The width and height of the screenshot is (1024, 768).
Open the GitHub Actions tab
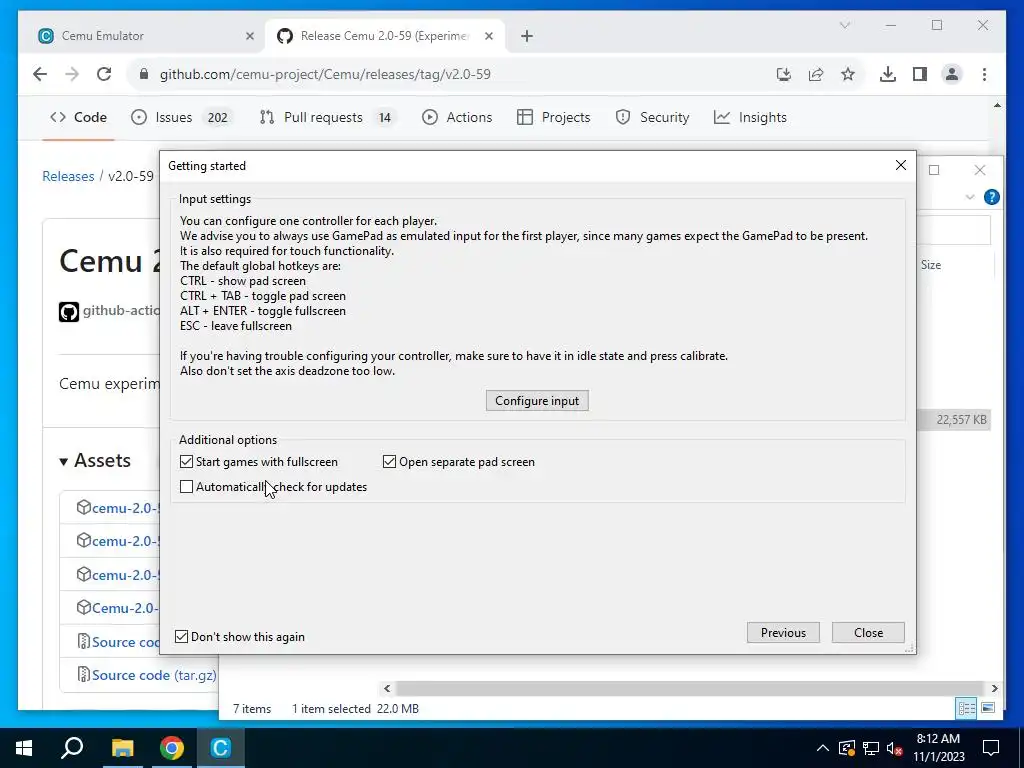457,117
